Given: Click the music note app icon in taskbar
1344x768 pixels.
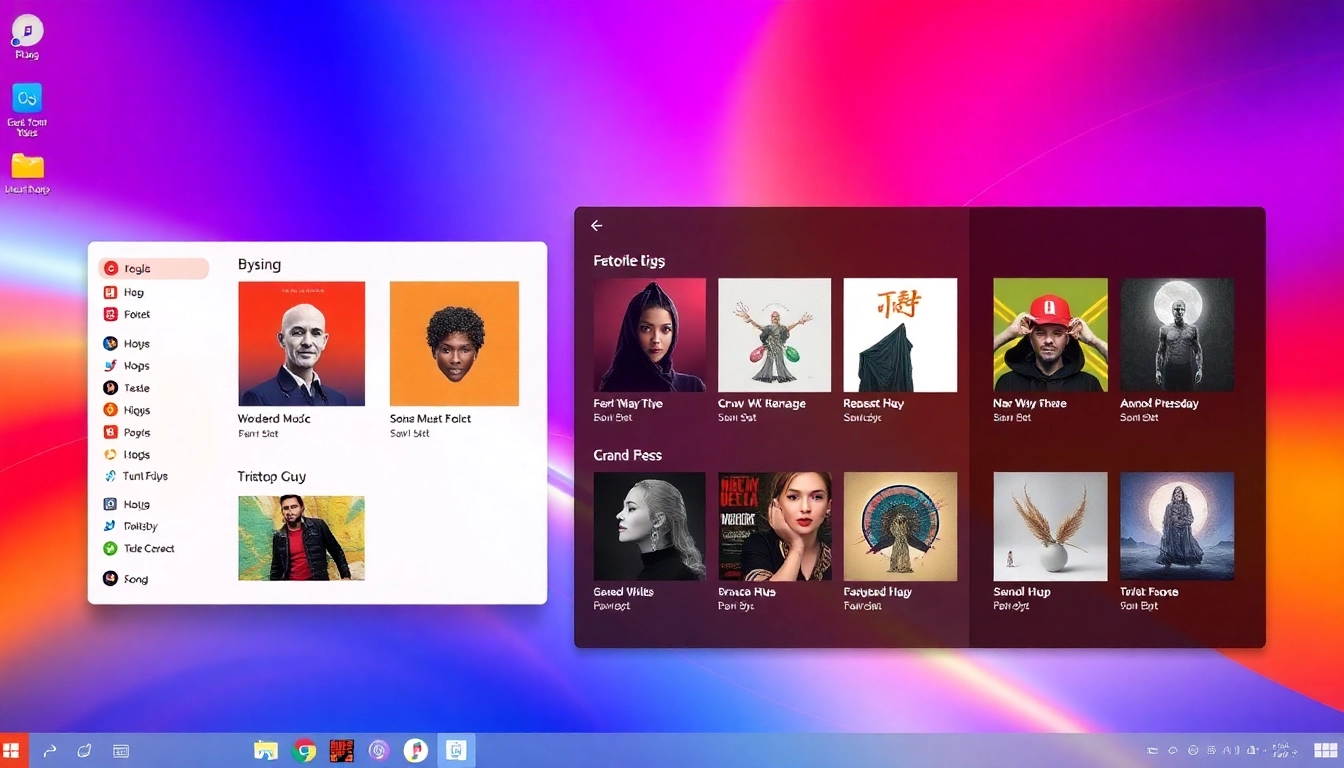Looking at the screenshot, I should (x=416, y=750).
